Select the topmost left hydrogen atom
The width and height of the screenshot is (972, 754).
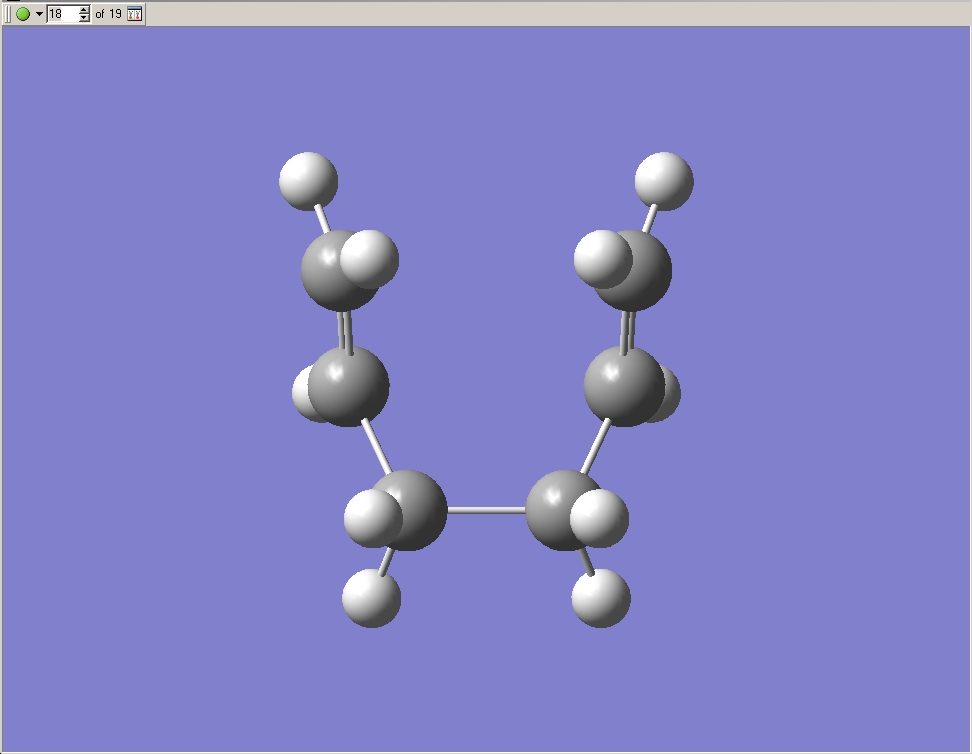(x=308, y=181)
